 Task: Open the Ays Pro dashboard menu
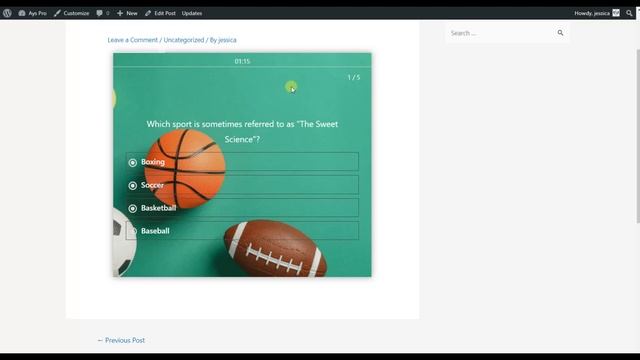coord(32,13)
